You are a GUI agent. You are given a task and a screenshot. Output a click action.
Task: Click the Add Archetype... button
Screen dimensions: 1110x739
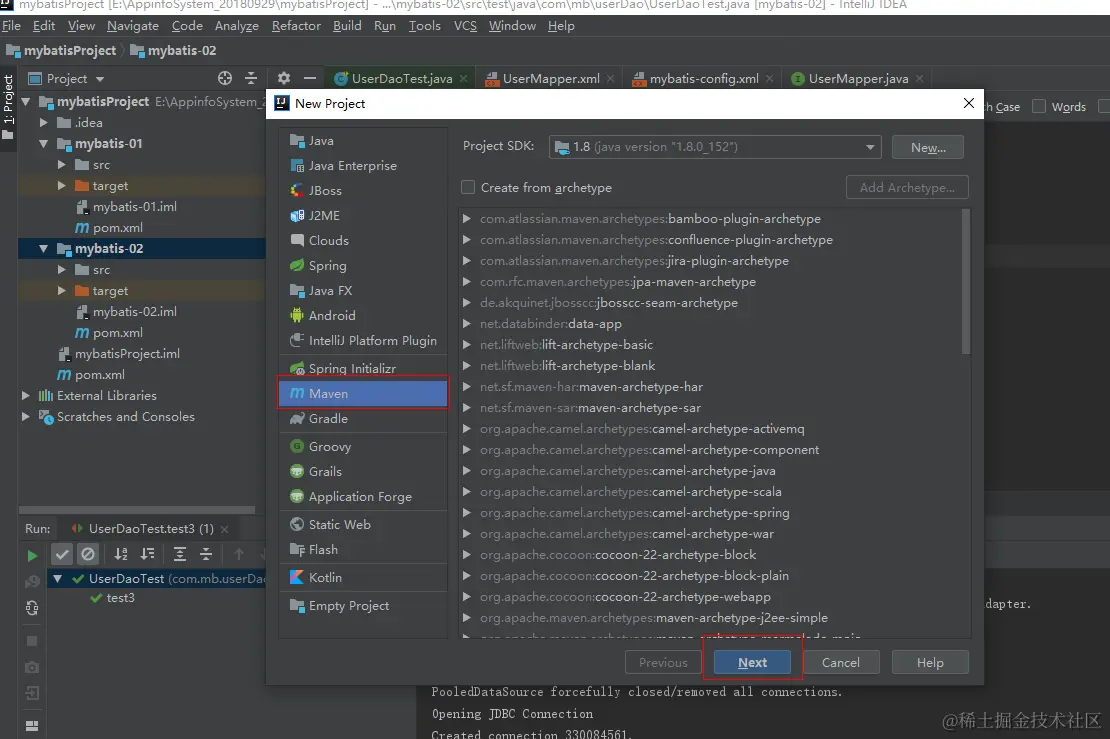[x=907, y=188]
